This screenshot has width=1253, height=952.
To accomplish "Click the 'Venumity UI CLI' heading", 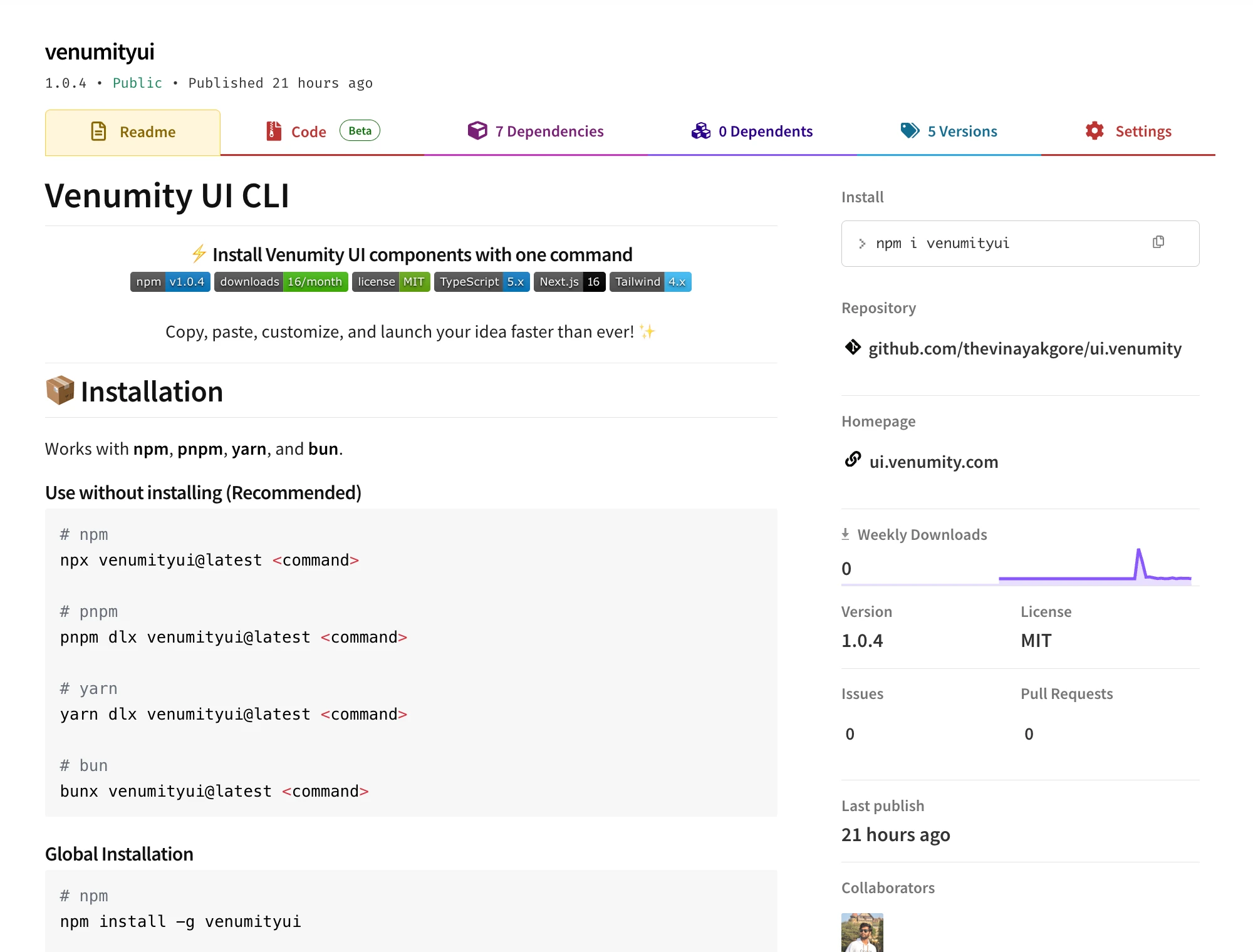I will [167, 196].
